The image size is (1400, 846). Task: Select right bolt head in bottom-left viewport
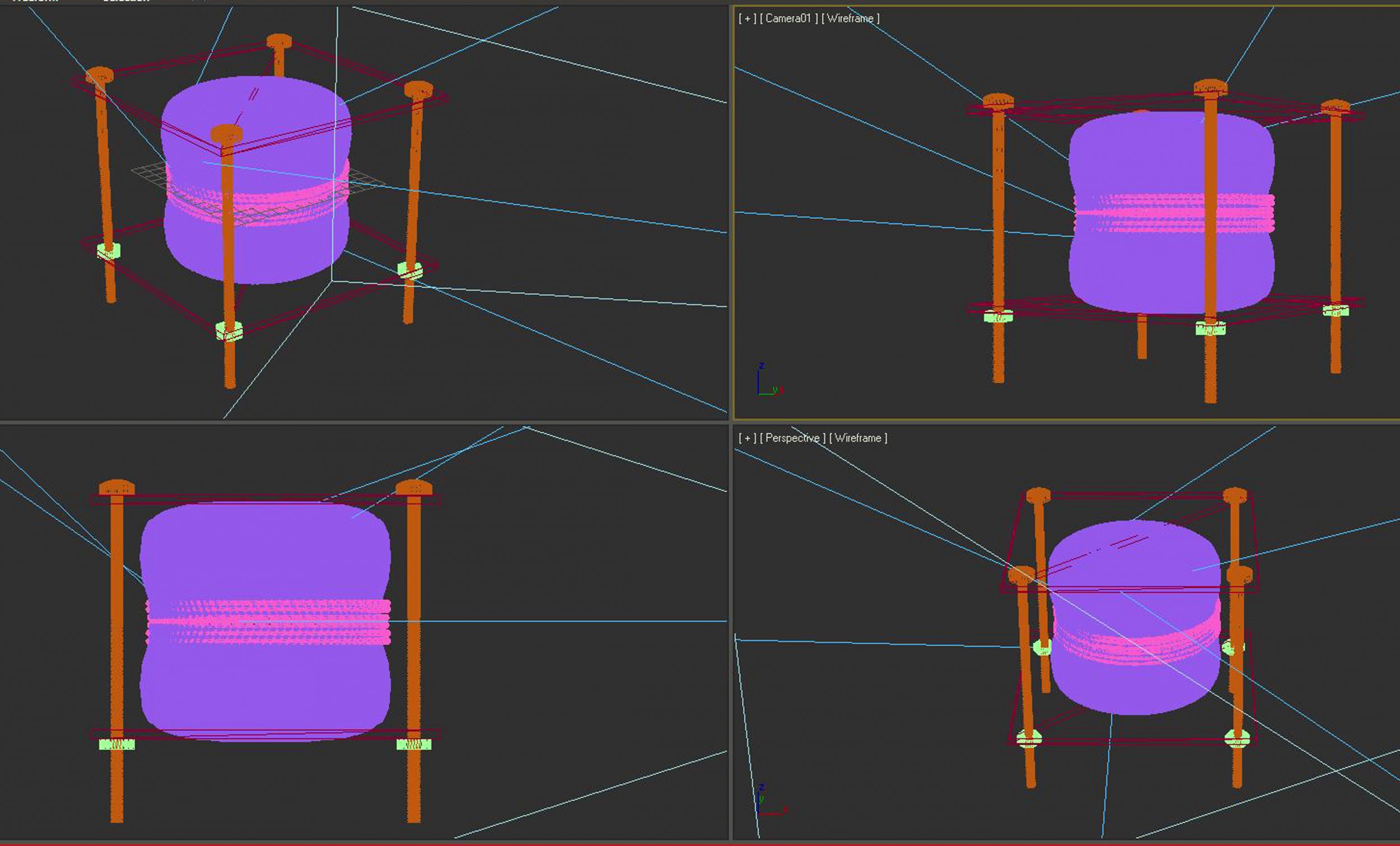414,488
